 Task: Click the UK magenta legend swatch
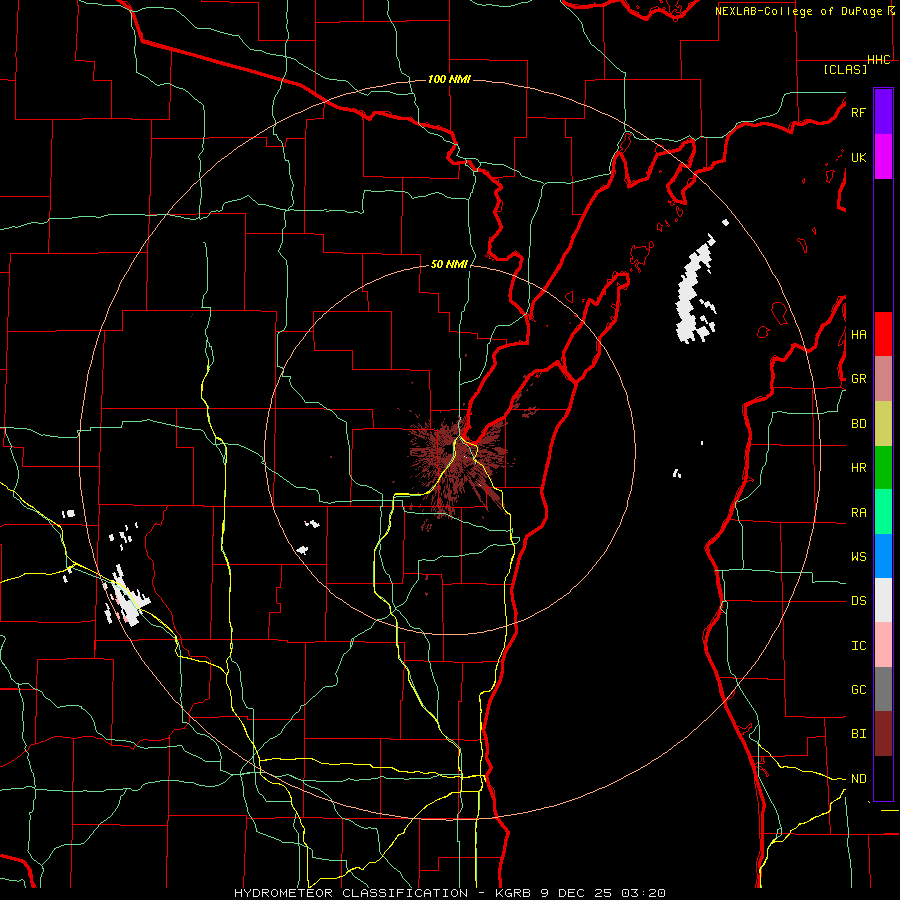click(x=883, y=157)
